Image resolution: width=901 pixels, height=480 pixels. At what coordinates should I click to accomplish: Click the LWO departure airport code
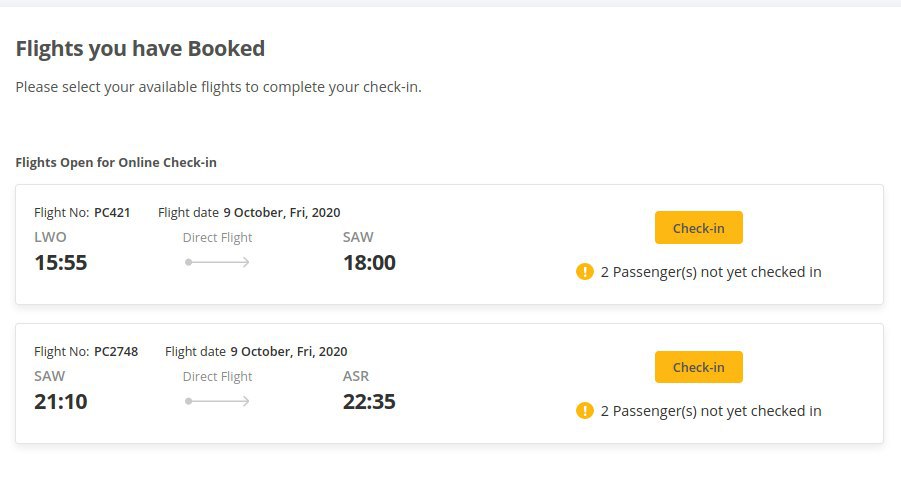(51, 237)
